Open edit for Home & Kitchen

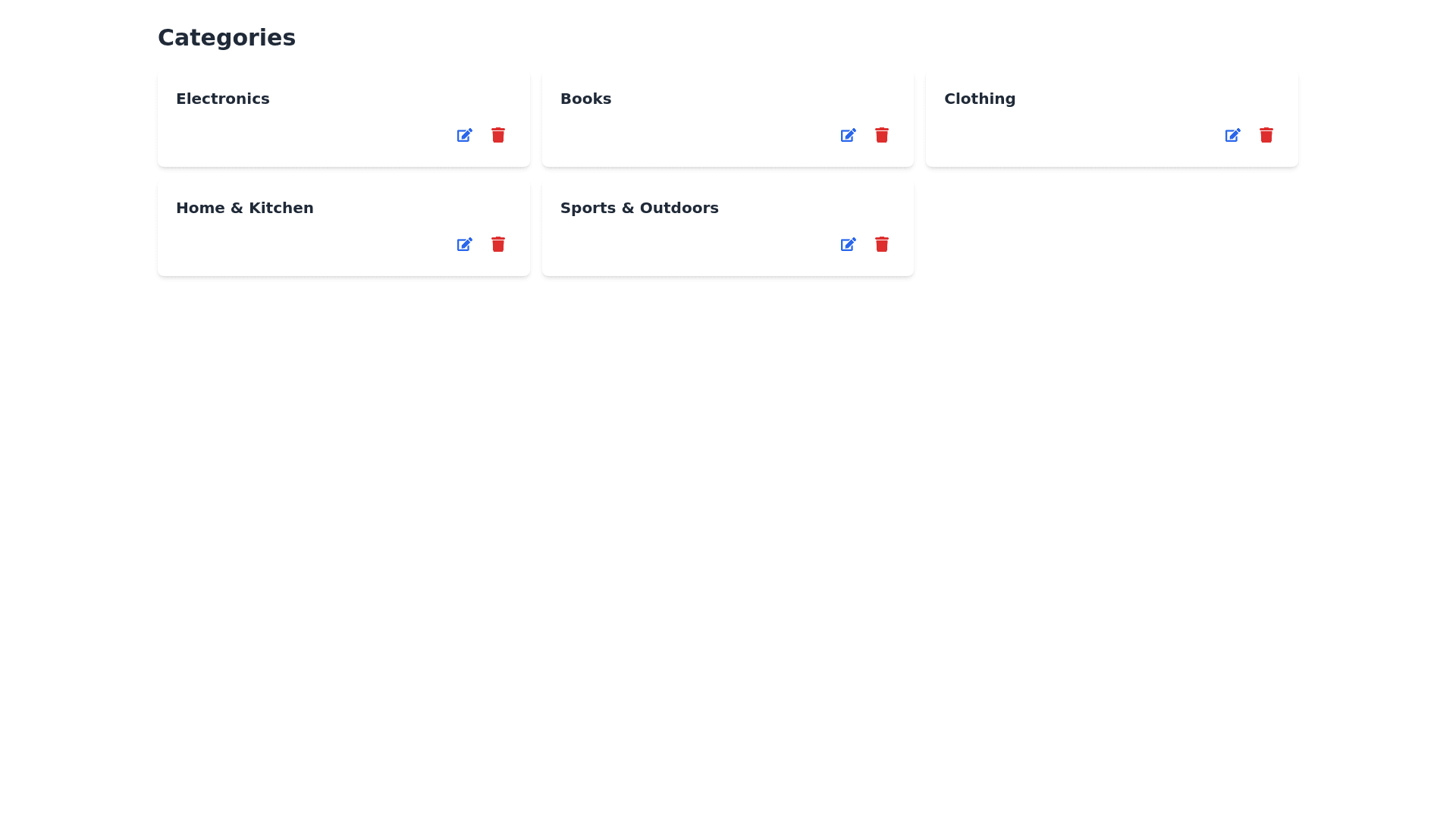pos(464,244)
